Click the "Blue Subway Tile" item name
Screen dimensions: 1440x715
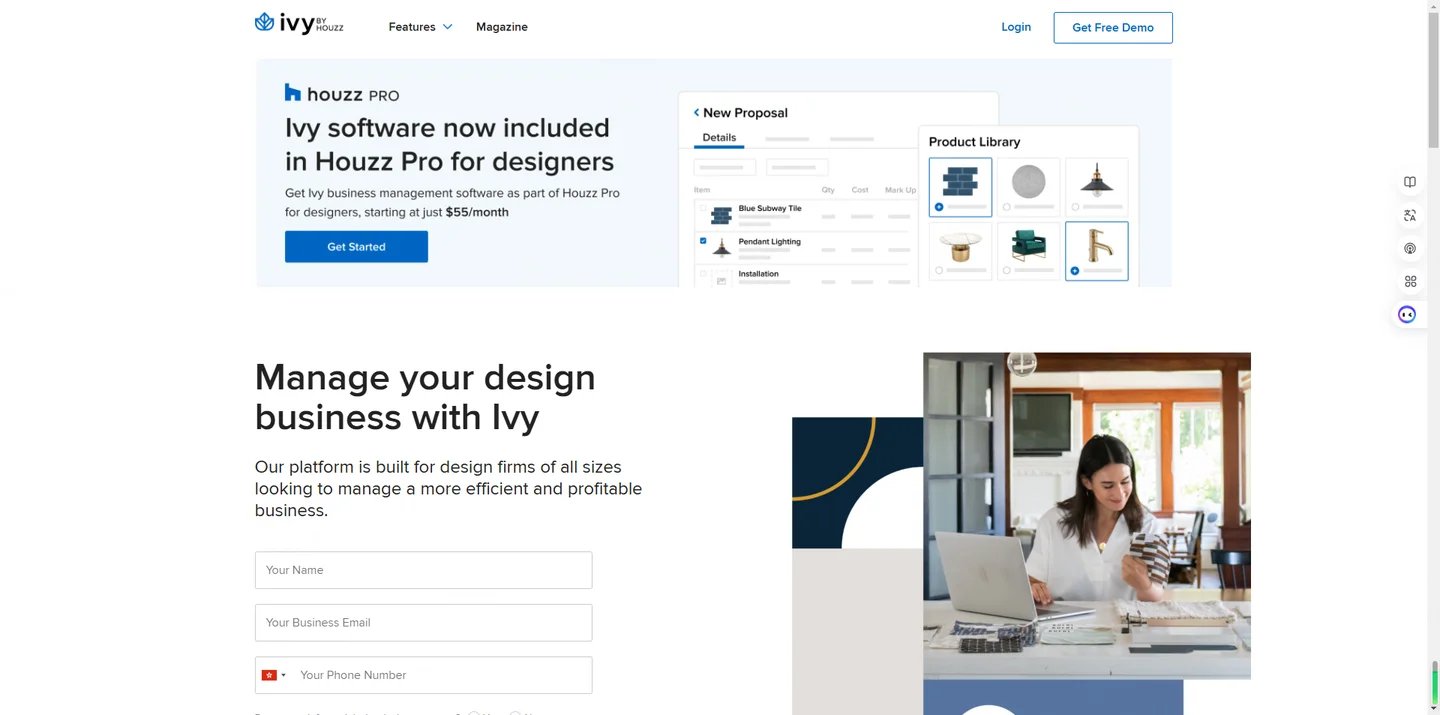[x=770, y=208]
